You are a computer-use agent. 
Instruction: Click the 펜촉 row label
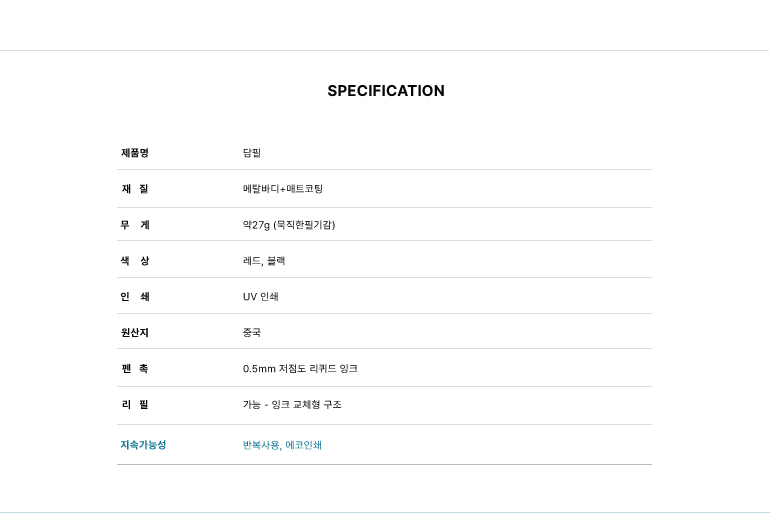[135, 369]
